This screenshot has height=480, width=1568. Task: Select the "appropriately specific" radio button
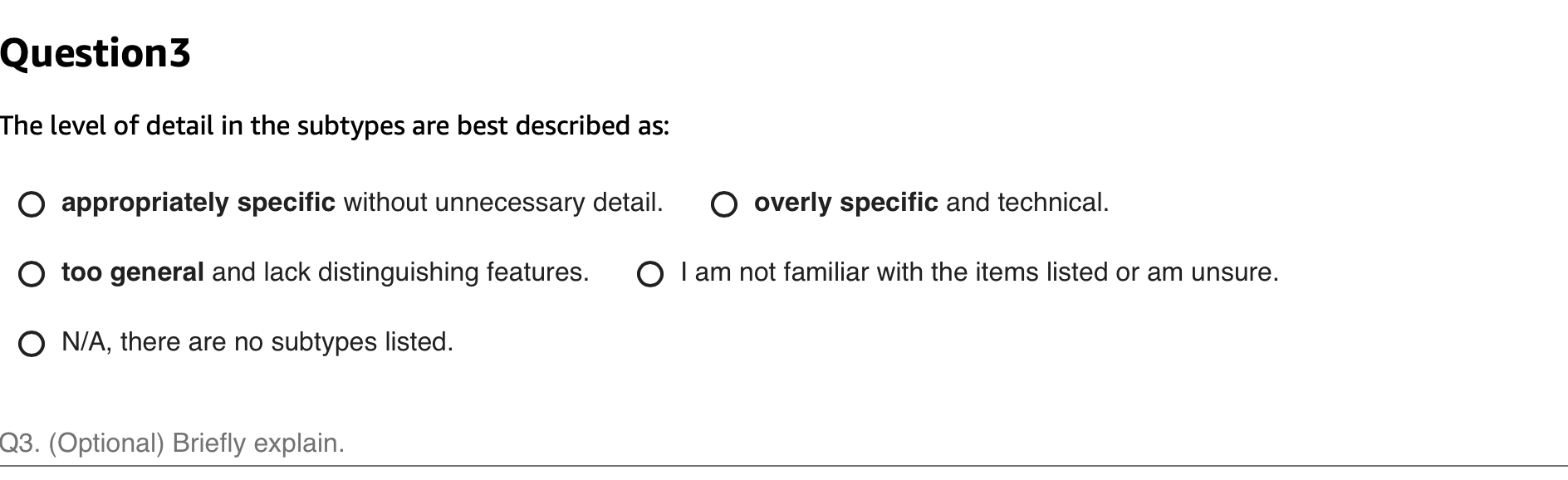pos(32,204)
